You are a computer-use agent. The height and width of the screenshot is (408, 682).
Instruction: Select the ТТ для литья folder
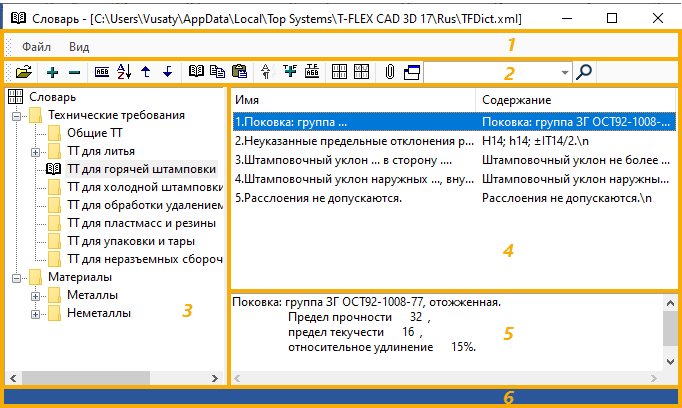[101, 151]
